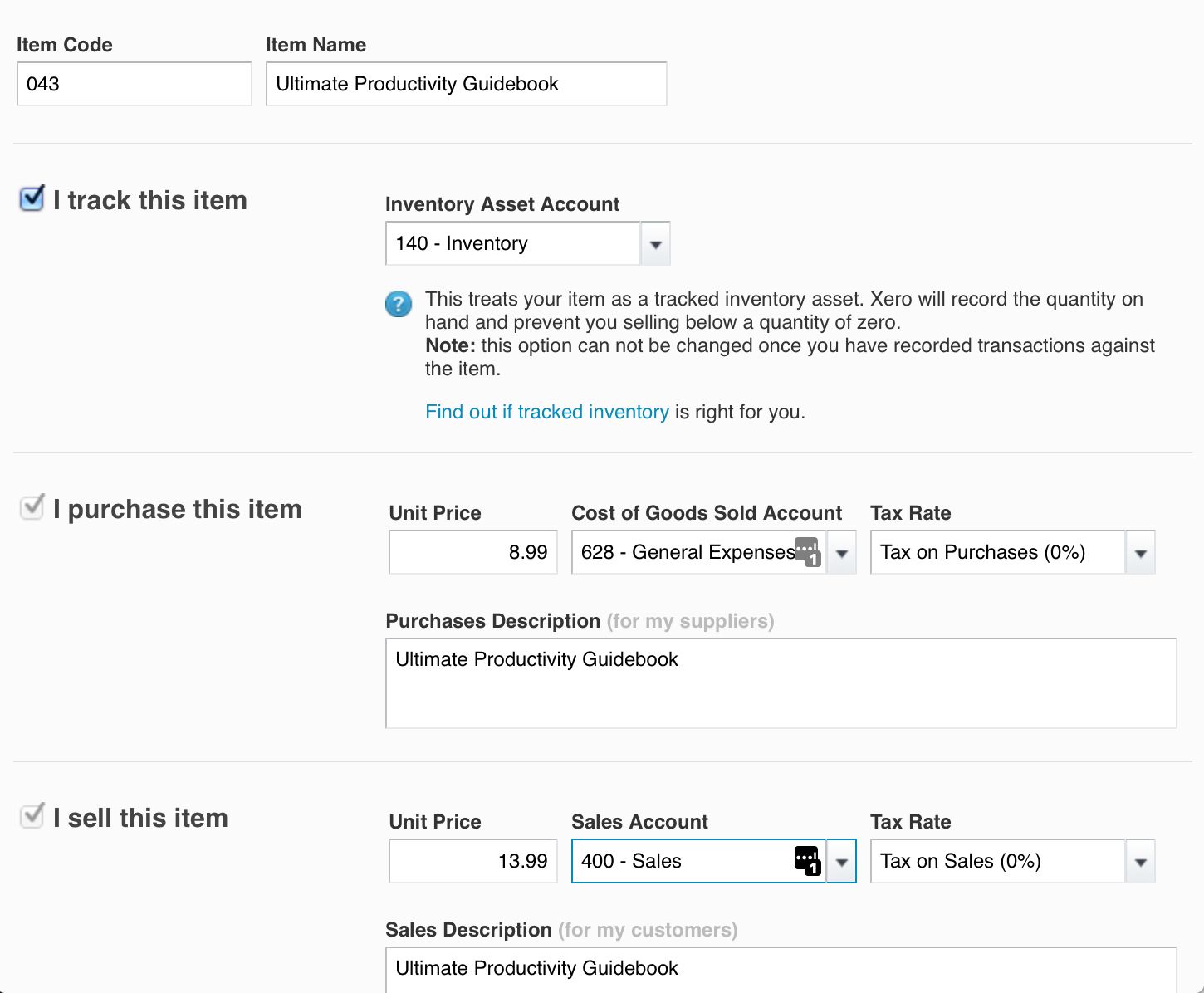Toggle the 'I track this item' checkbox
1204x993 pixels.
(x=32, y=199)
